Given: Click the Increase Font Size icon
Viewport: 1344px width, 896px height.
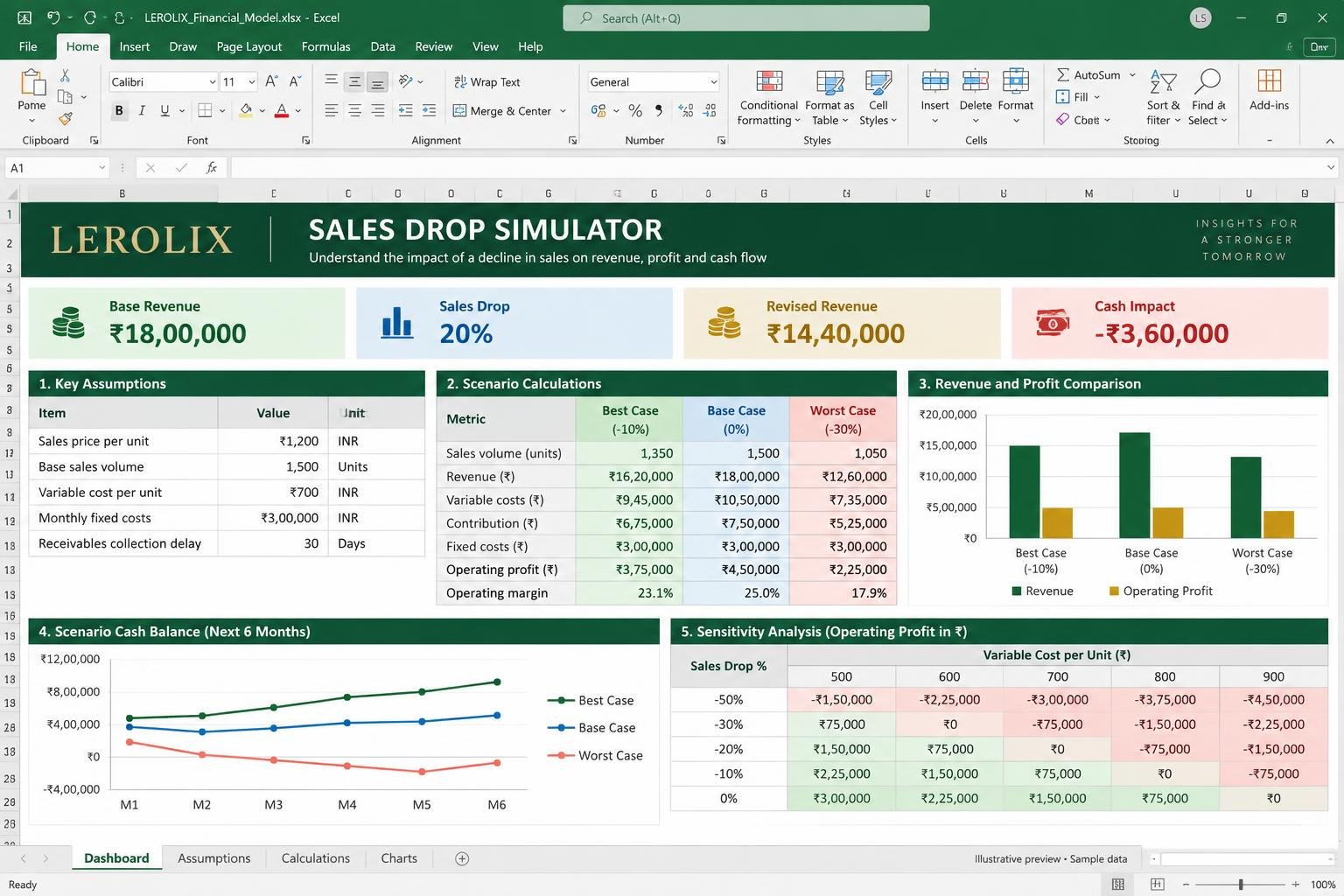Looking at the screenshot, I should pos(271,81).
